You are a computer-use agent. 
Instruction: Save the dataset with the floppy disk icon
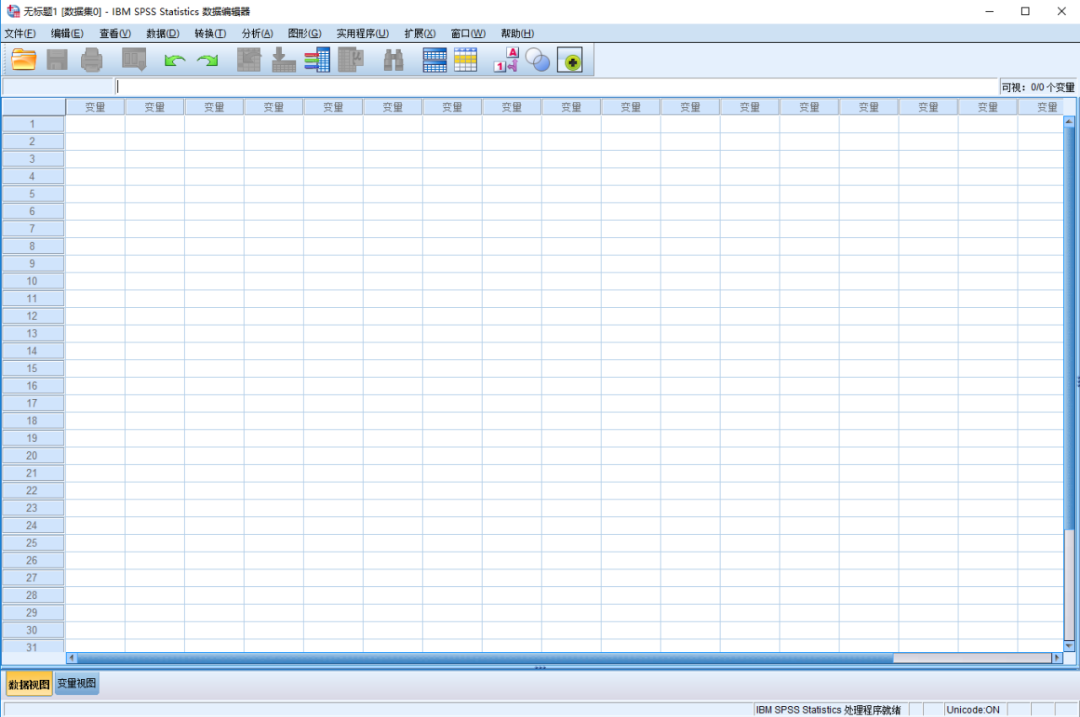[57, 60]
